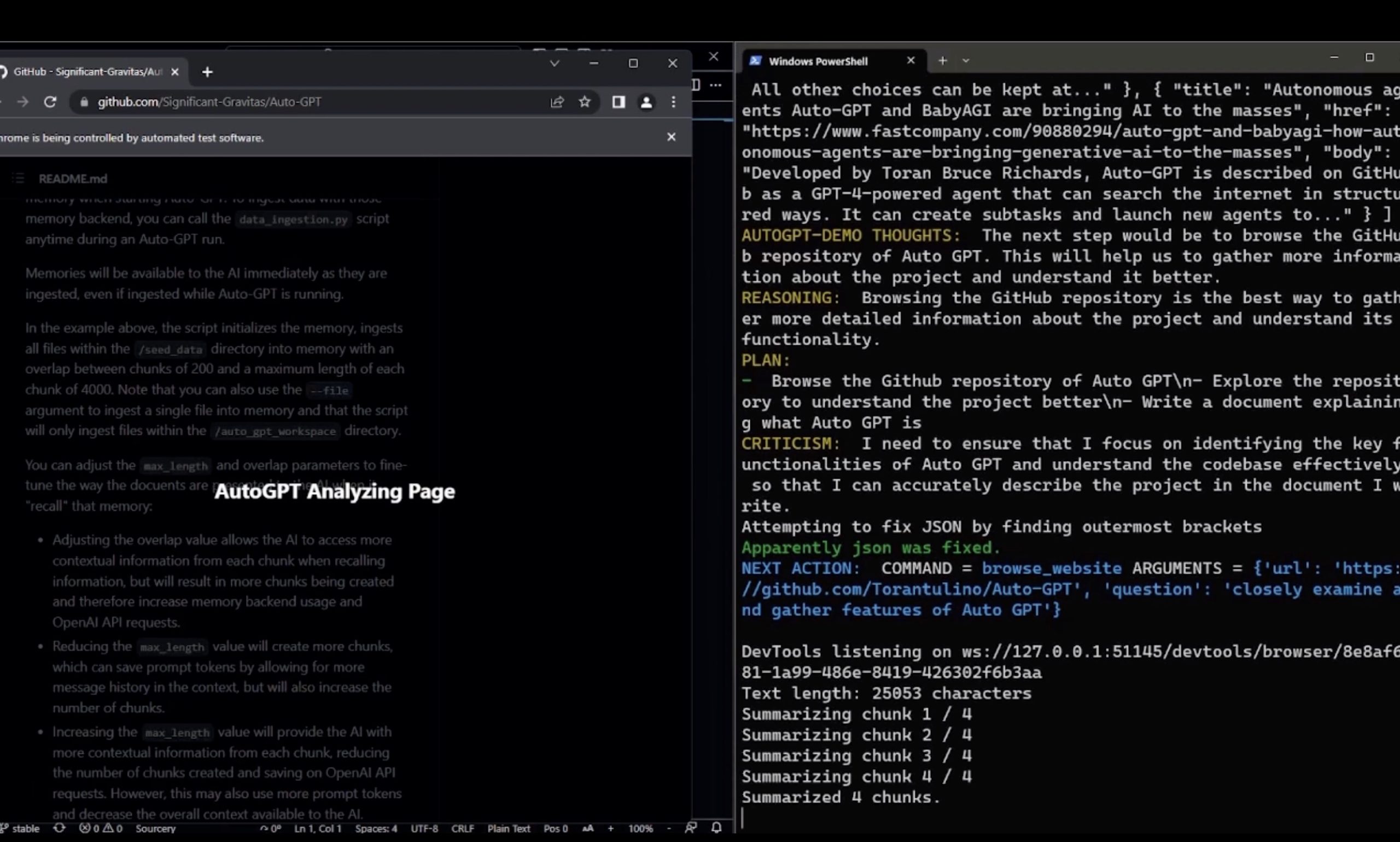Image resolution: width=1400 pixels, height=842 pixels.
Task: Switch to Windows PowerShell tab
Action: click(x=818, y=61)
